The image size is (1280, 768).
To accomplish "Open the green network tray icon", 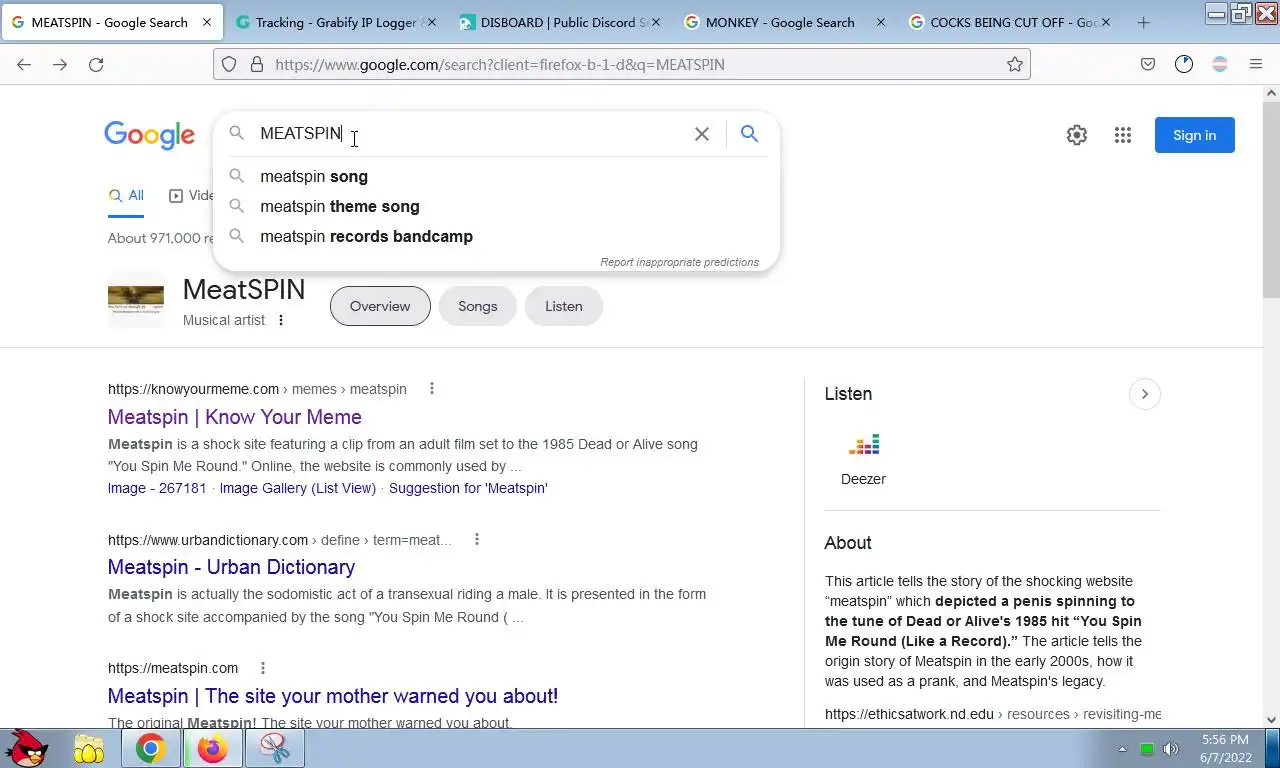I will [x=1147, y=749].
